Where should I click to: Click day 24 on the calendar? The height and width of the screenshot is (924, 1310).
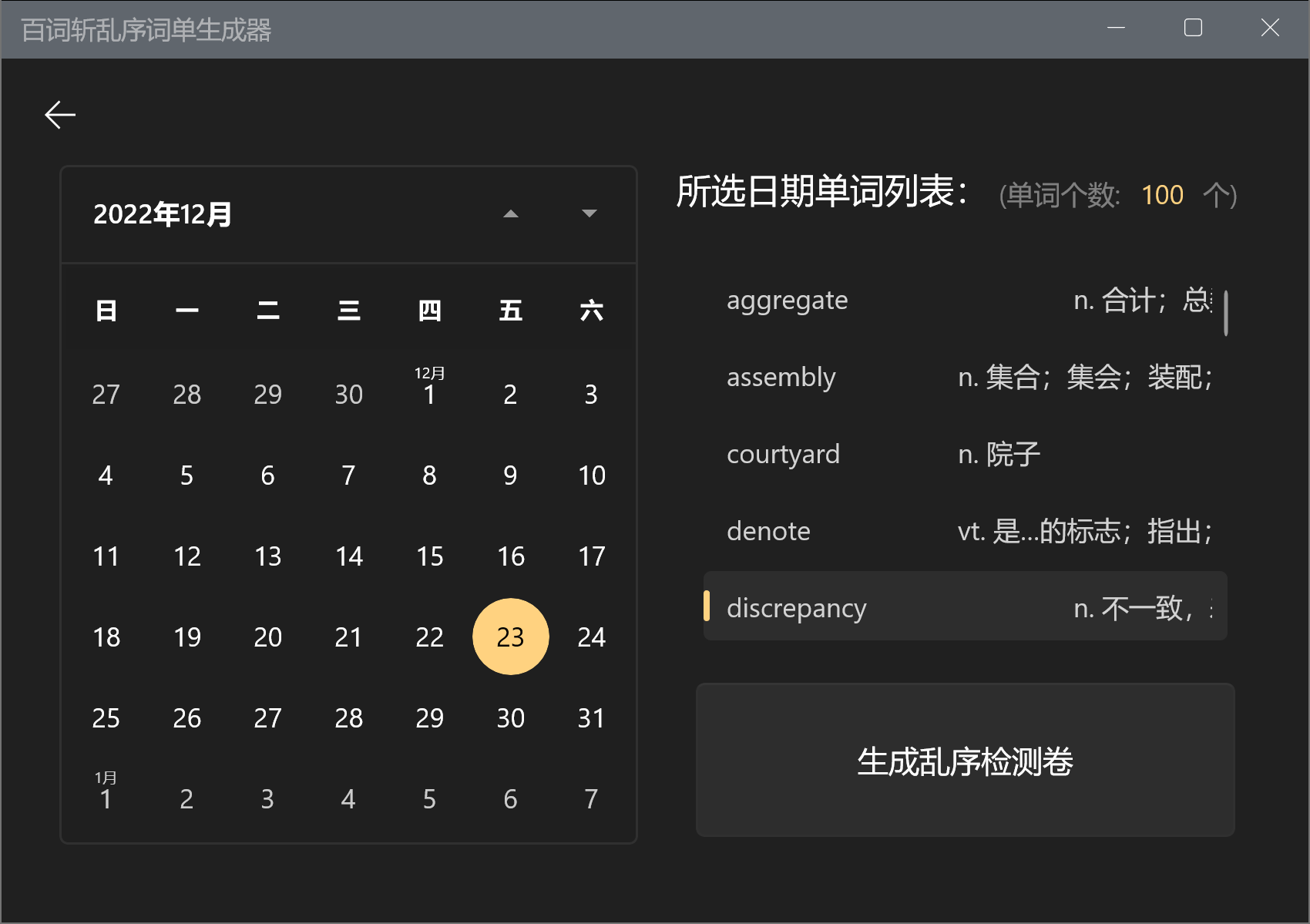(x=591, y=637)
